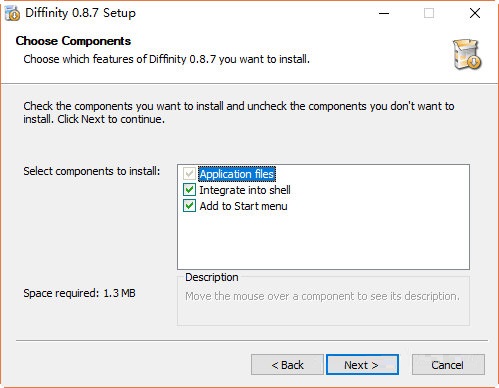This screenshot has height=388, width=499.
Task: Click the Diffinity 0.8.7 Setup title text
Action: [x=81, y=13]
